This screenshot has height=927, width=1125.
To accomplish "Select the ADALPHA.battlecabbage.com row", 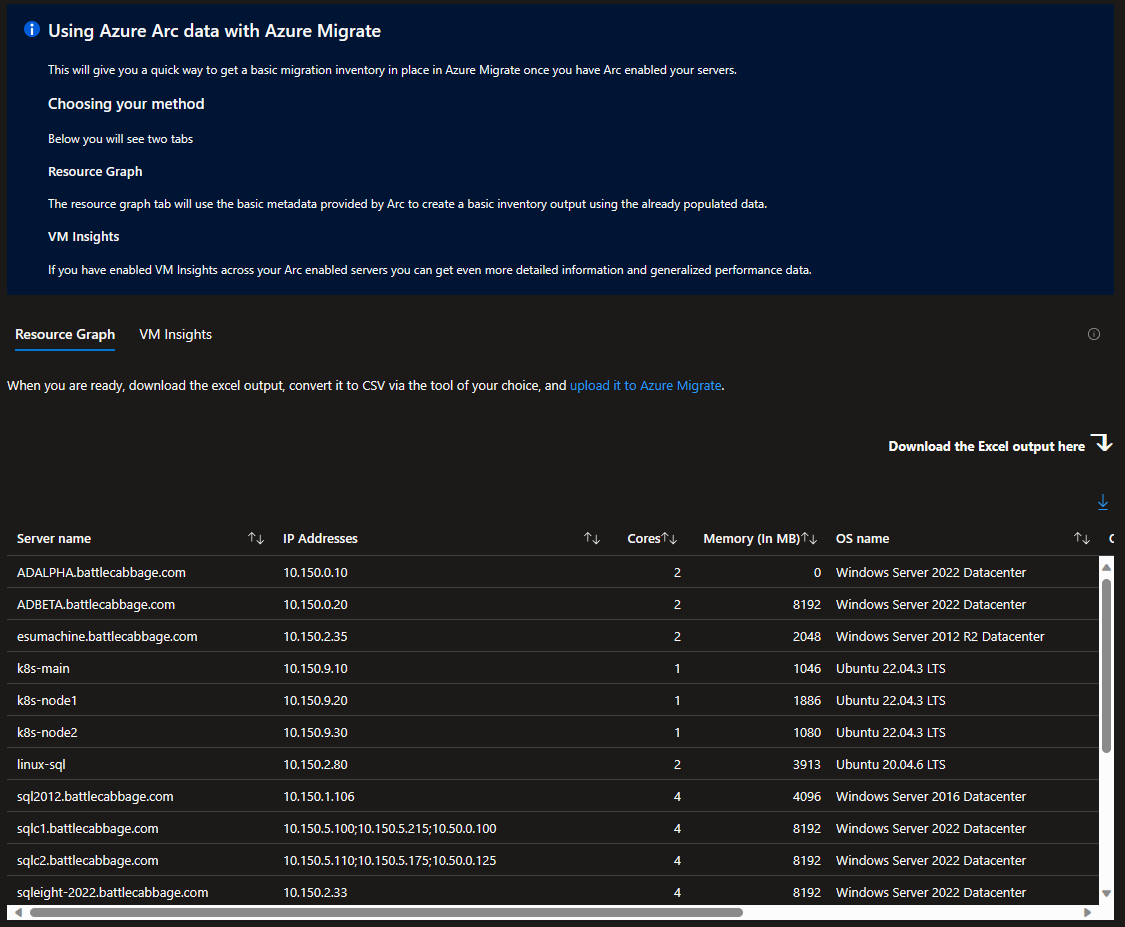I will point(552,573).
